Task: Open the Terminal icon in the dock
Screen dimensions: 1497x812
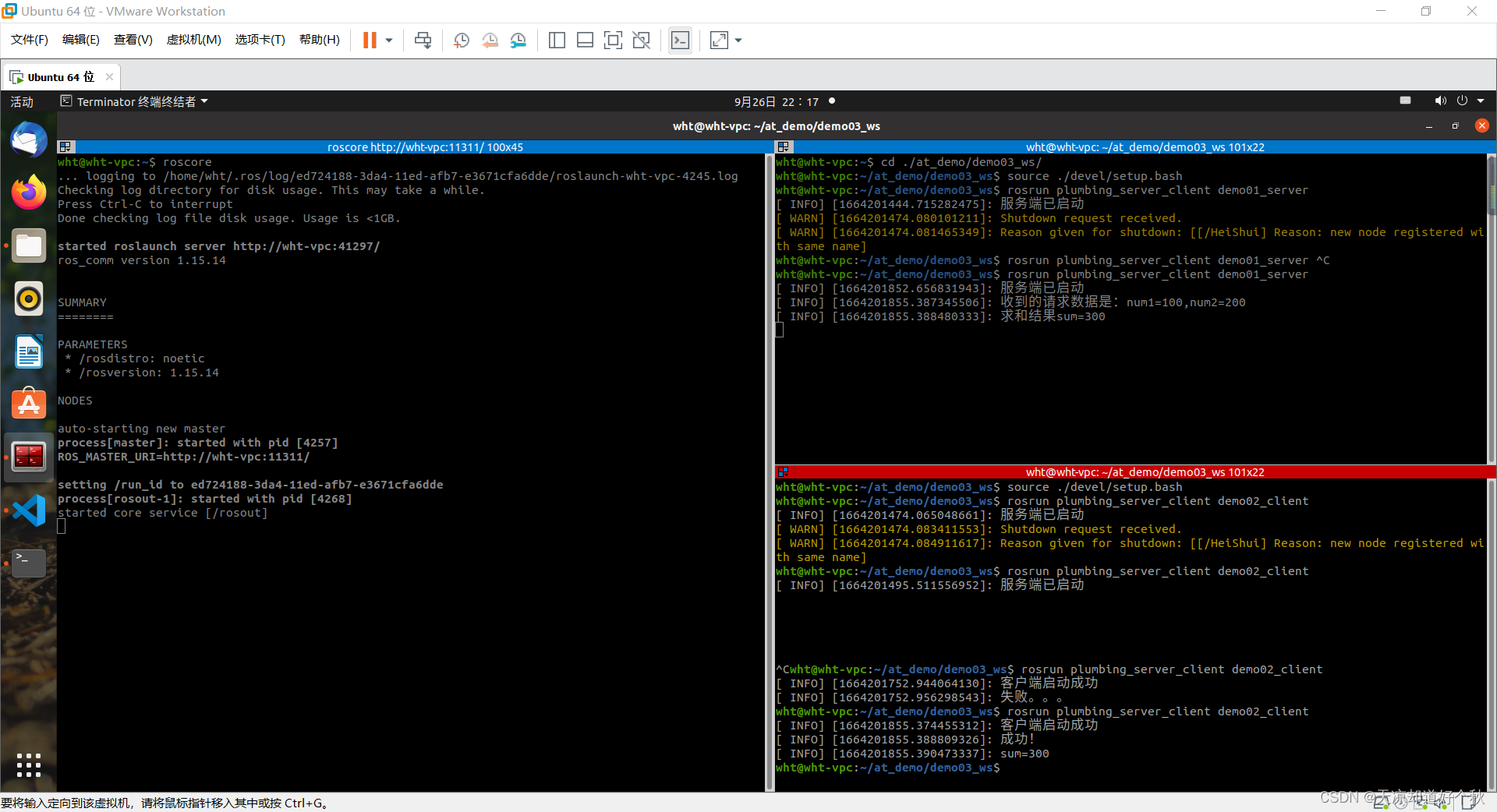Action: tap(29, 563)
